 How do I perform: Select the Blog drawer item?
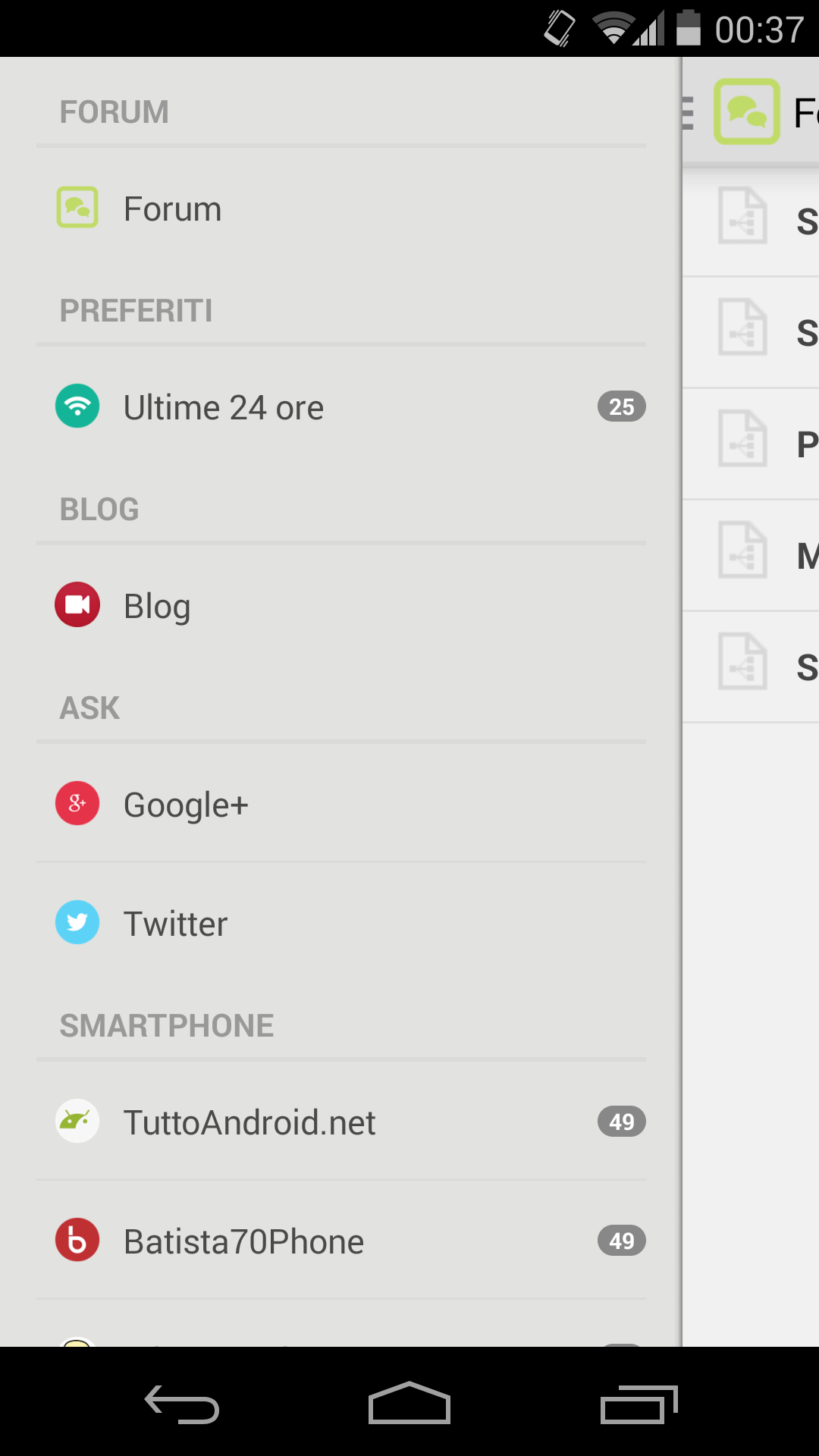(157, 607)
